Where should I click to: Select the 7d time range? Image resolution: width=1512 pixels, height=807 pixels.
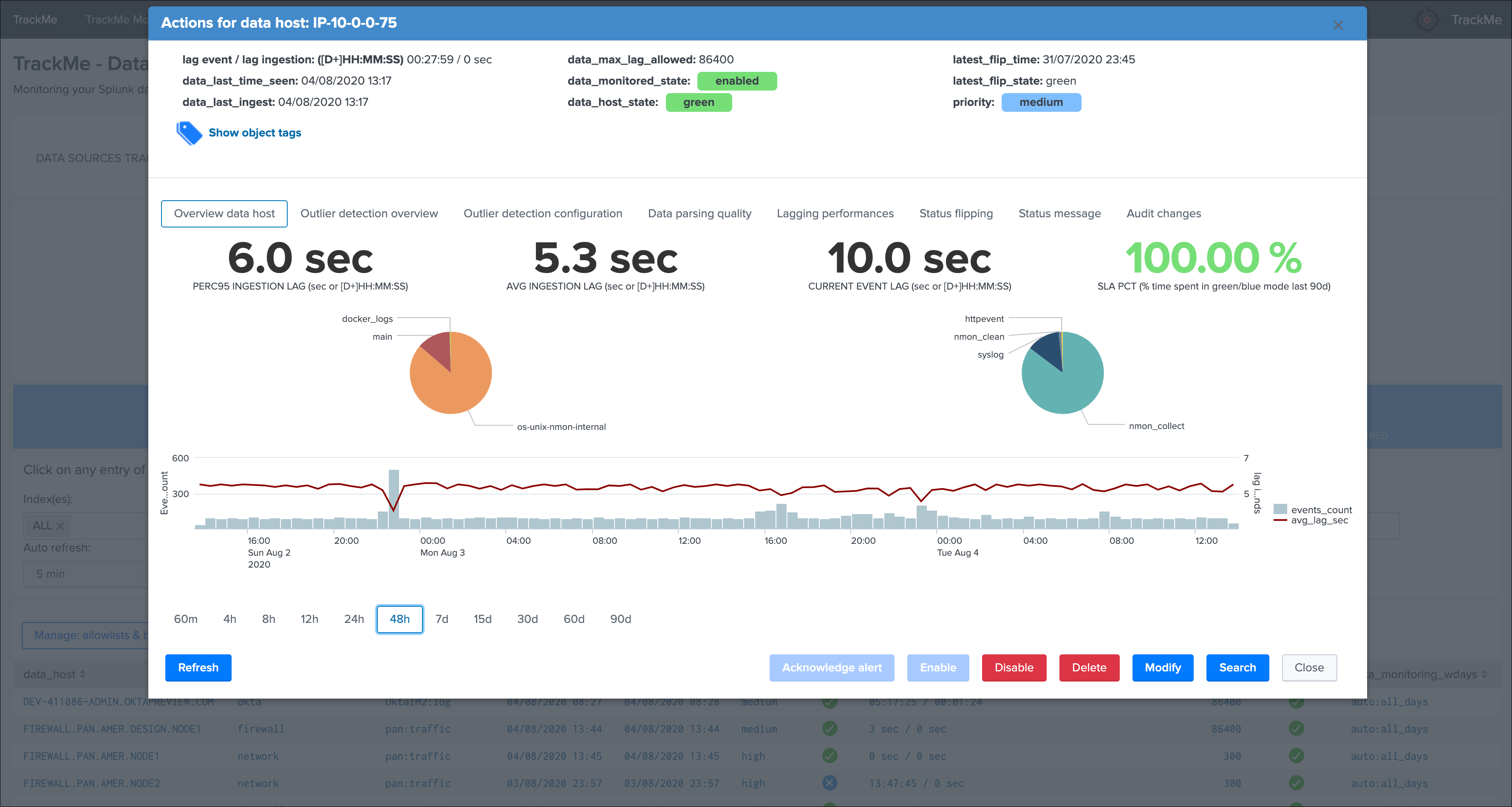(442, 619)
